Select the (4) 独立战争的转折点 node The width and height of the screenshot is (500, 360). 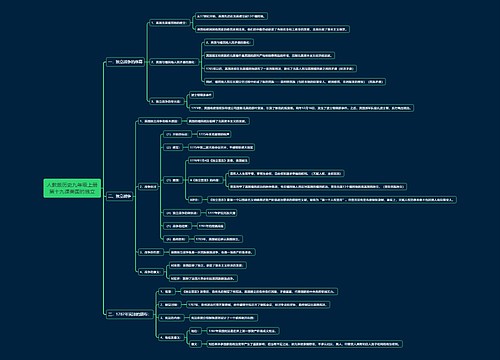pos(182,213)
